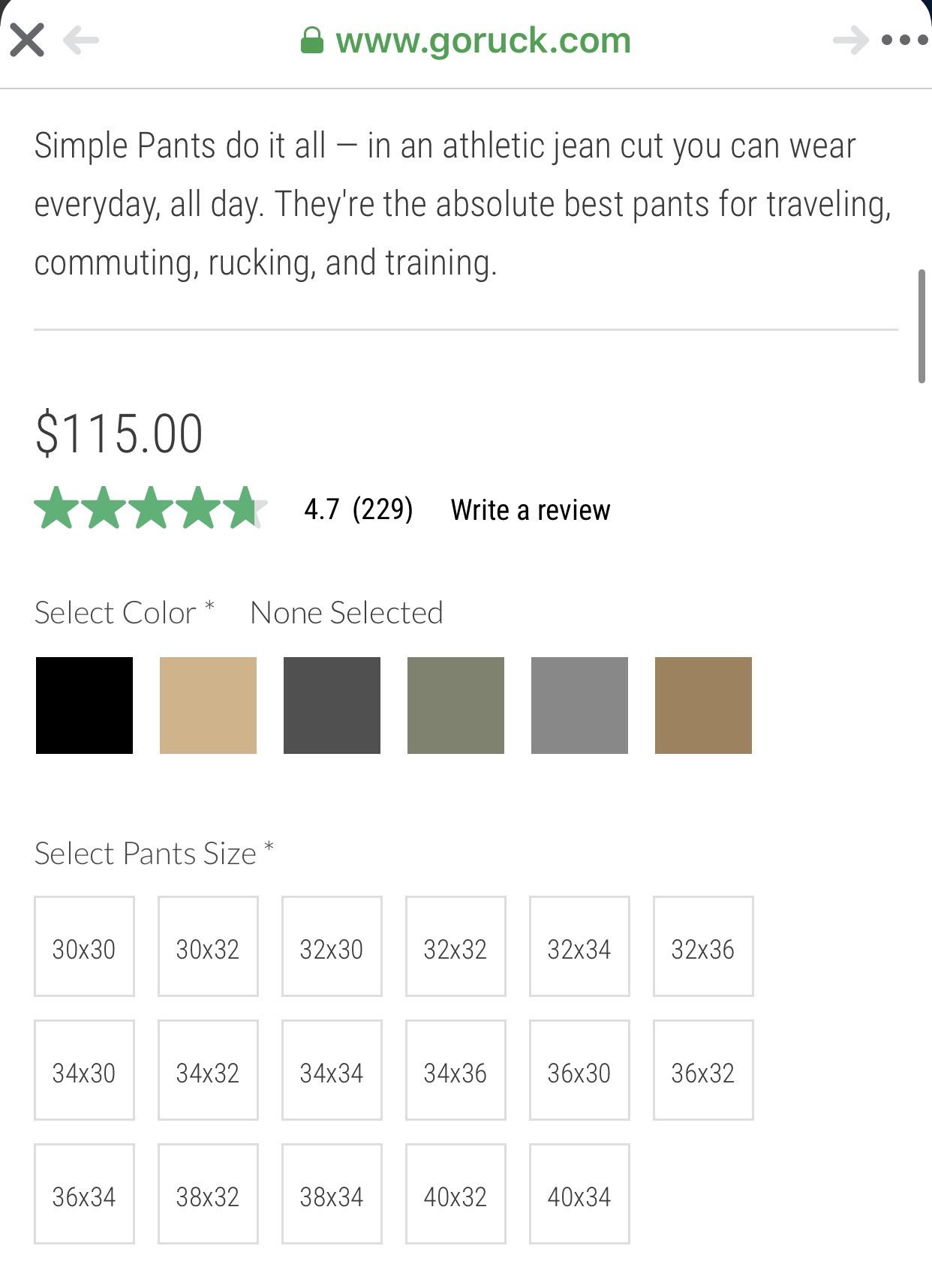Select pants size 32x34
The width and height of the screenshot is (932, 1288).
pyautogui.click(x=579, y=947)
